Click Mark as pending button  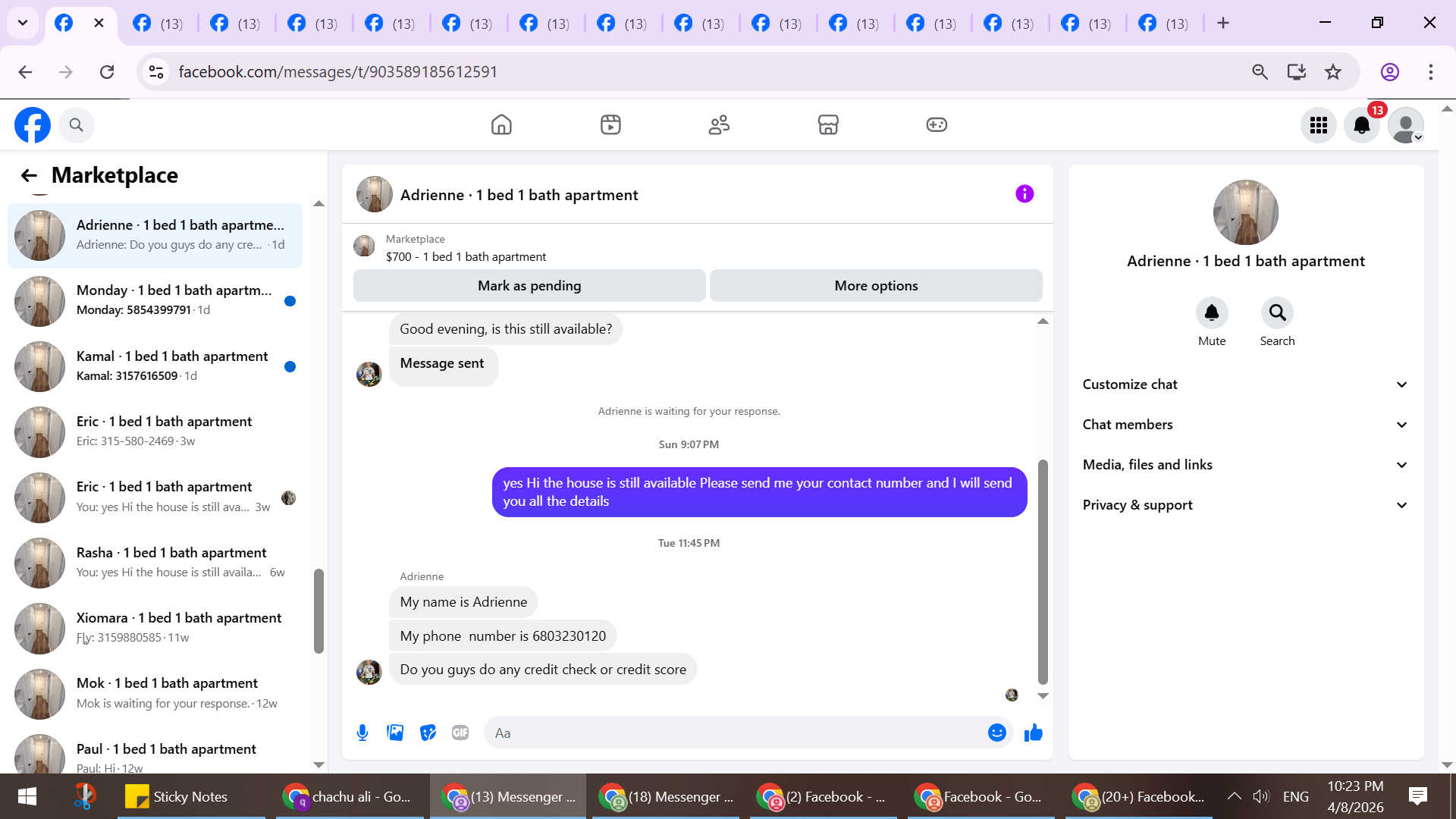tap(529, 286)
